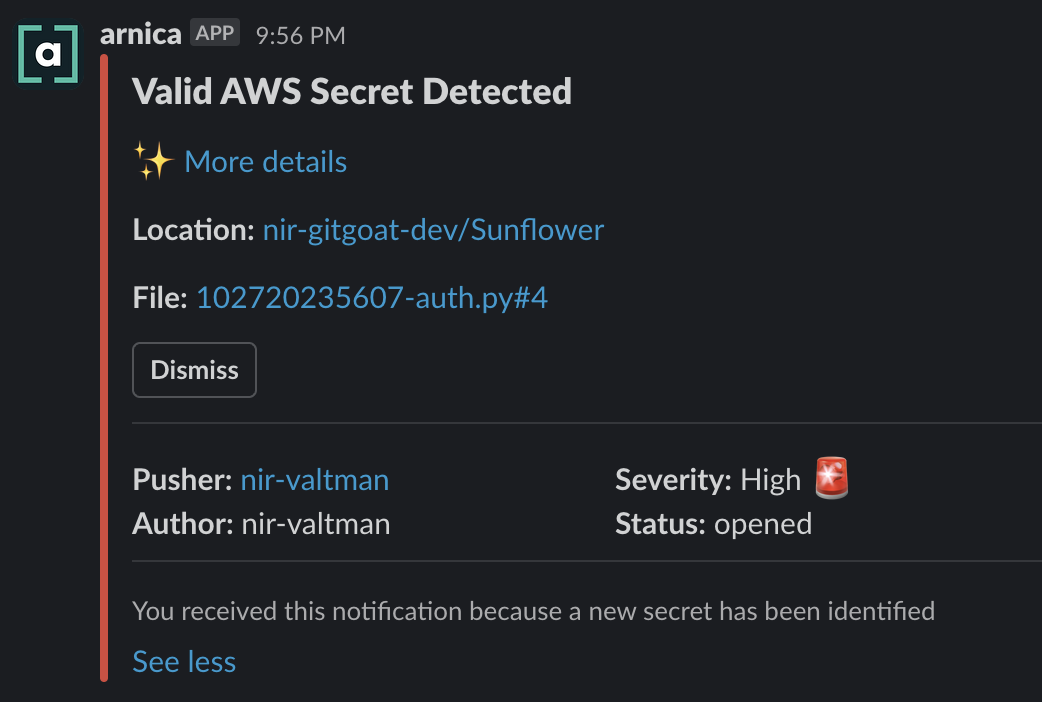Open the Pusher nir-valtman profile link
This screenshot has height=702, width=1042.
[314, 480]
